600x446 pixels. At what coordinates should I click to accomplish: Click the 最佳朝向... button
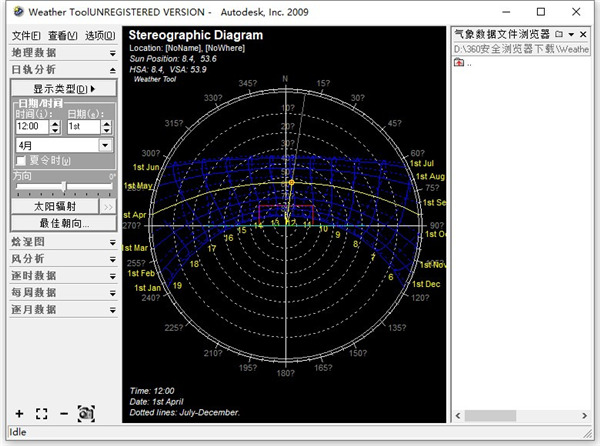tap(65, 223)
